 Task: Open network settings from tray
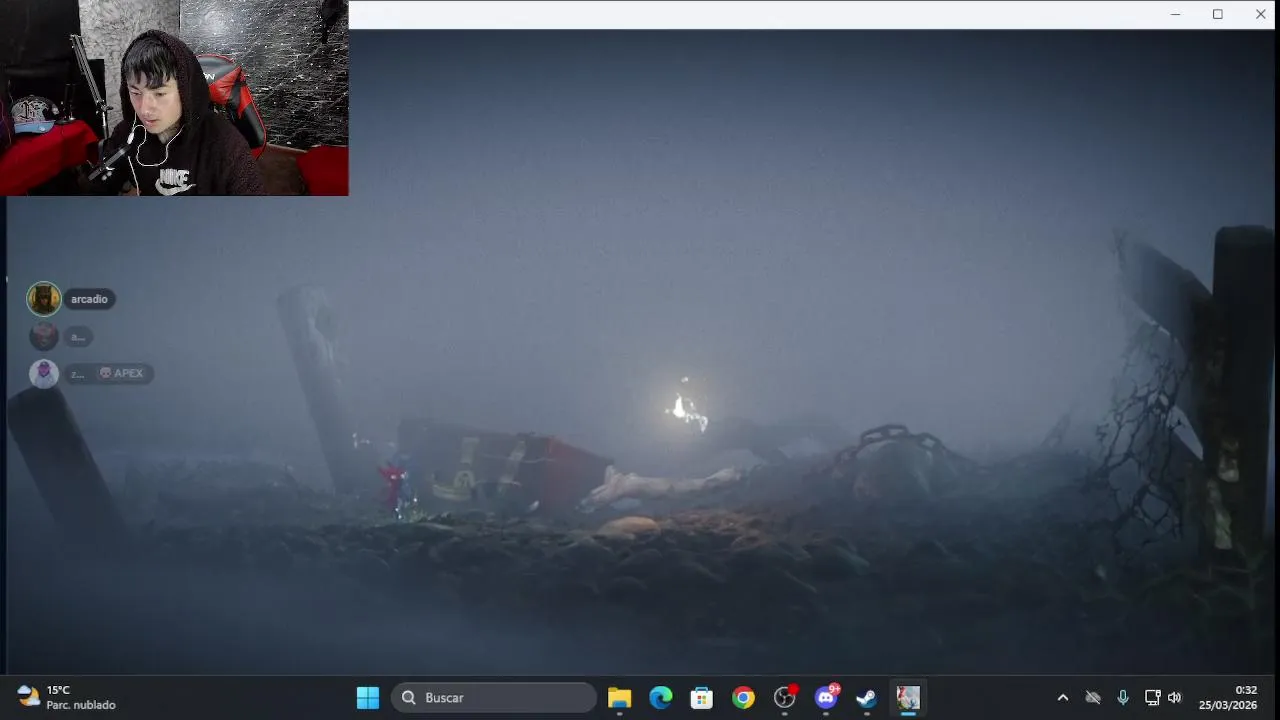click(x=1152, y=697)
